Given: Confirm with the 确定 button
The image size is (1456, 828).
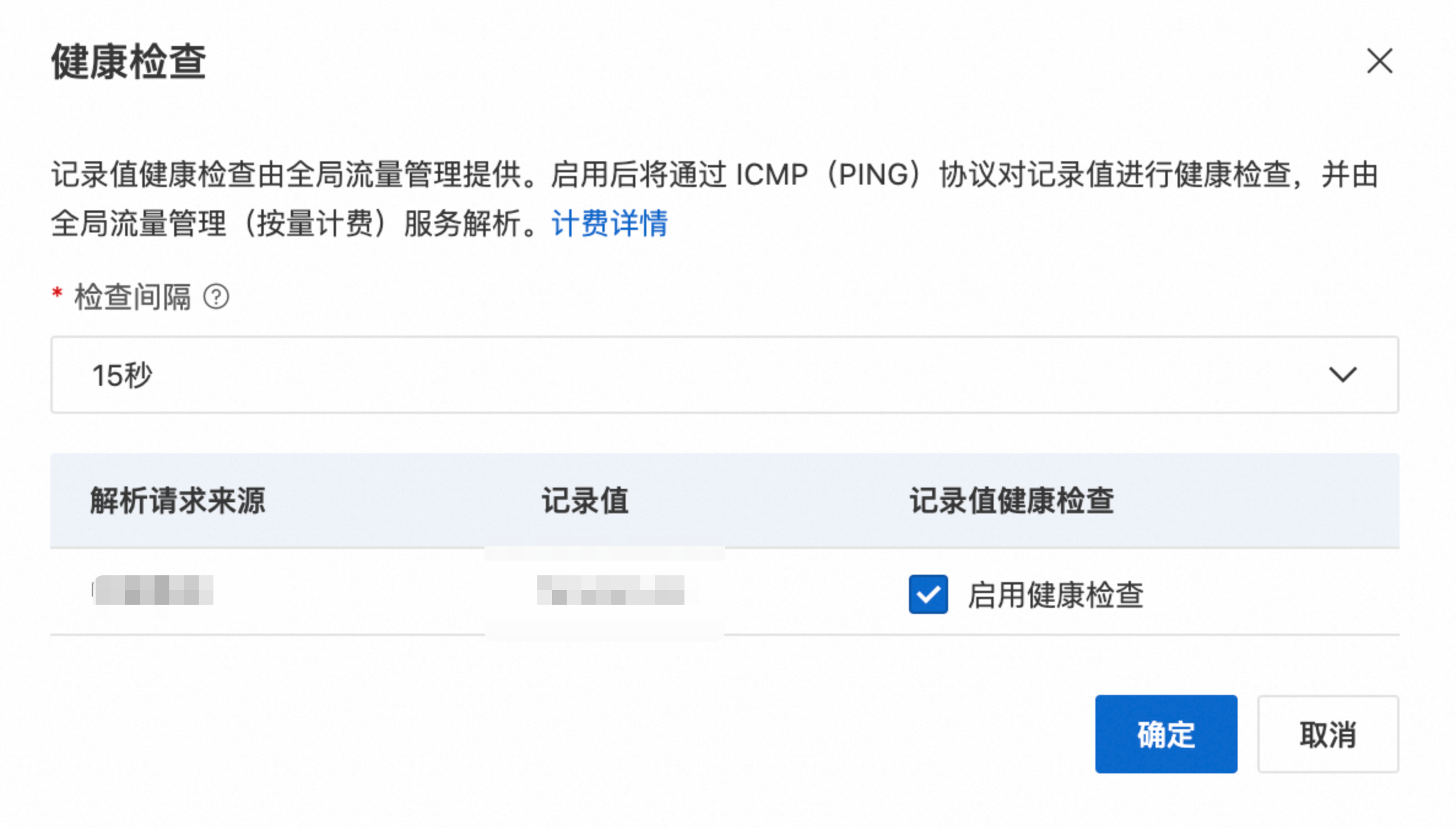Looking at the screenshot, I should (x=1165, y=734).
